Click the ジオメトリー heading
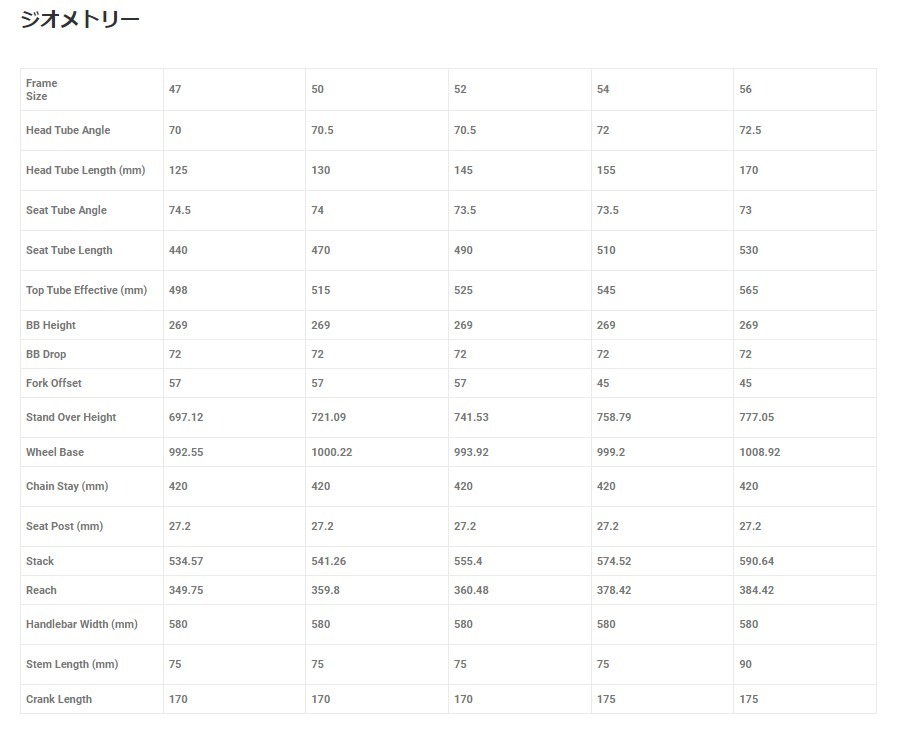899x733 pixels. [80, 19]
